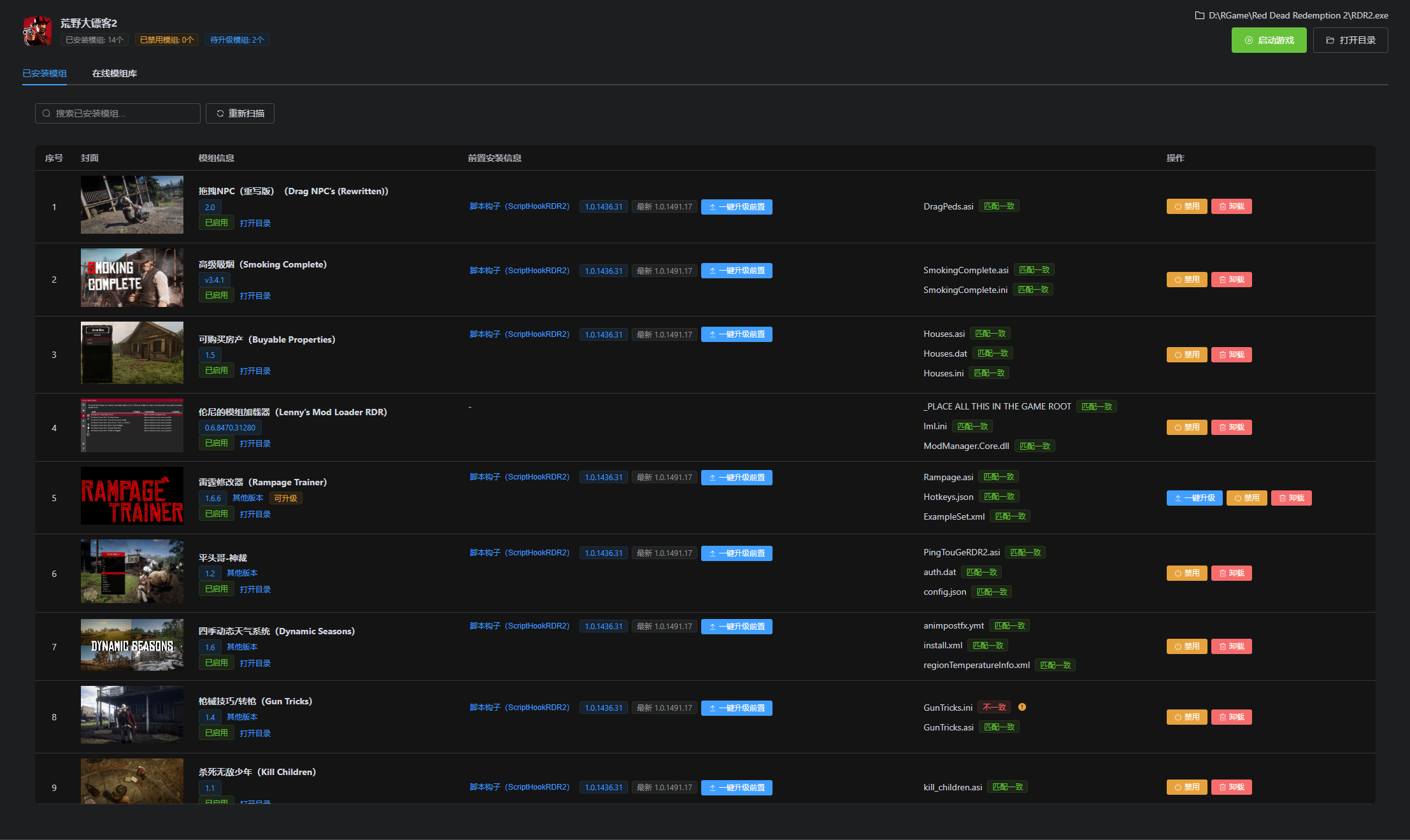Disable the Smoking Complete mod
1410x840 pixels.
click(1186, 280)
